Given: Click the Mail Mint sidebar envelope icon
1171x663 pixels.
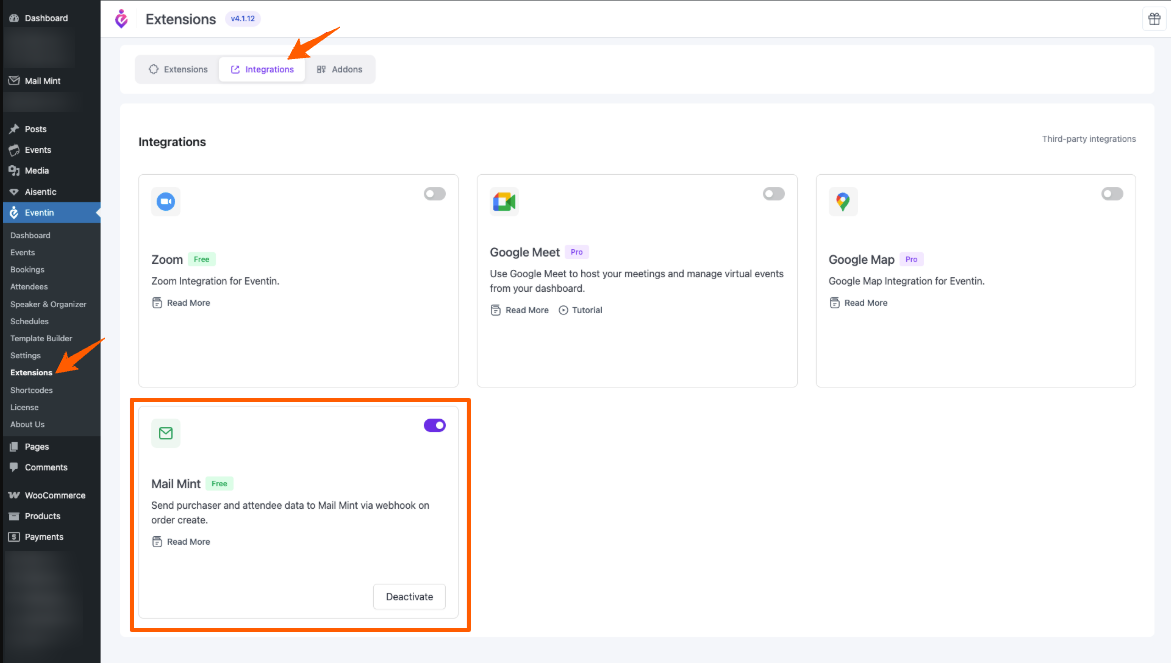Looking at the screenshot, I should [13, 81].
